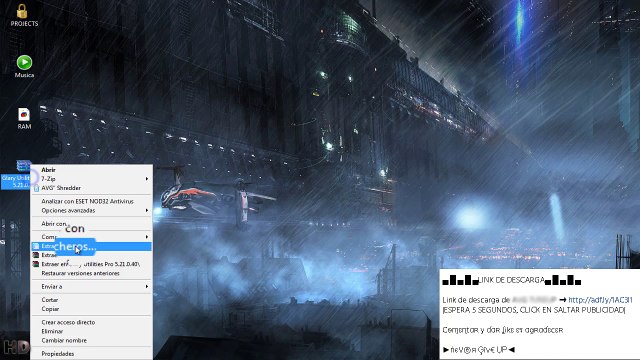The height and width of the screenshot is (360, 640).
Task: Click Abrir con in context menu
Action: pos(54,224)
